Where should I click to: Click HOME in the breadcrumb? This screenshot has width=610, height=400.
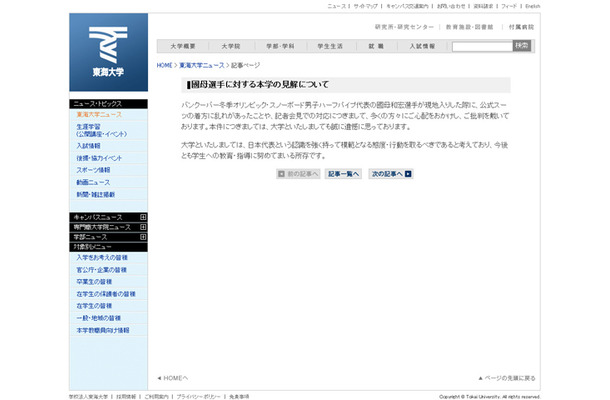coord(164,65)
